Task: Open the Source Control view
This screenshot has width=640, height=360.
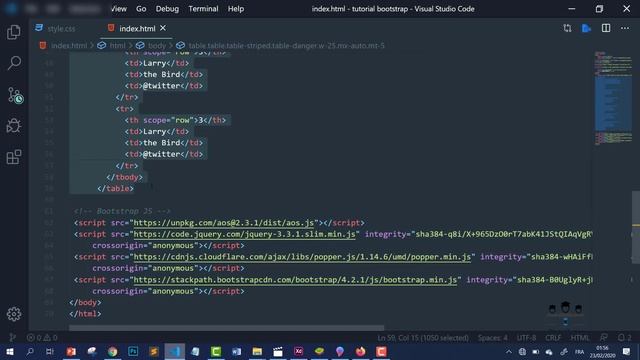Action: 15,95
